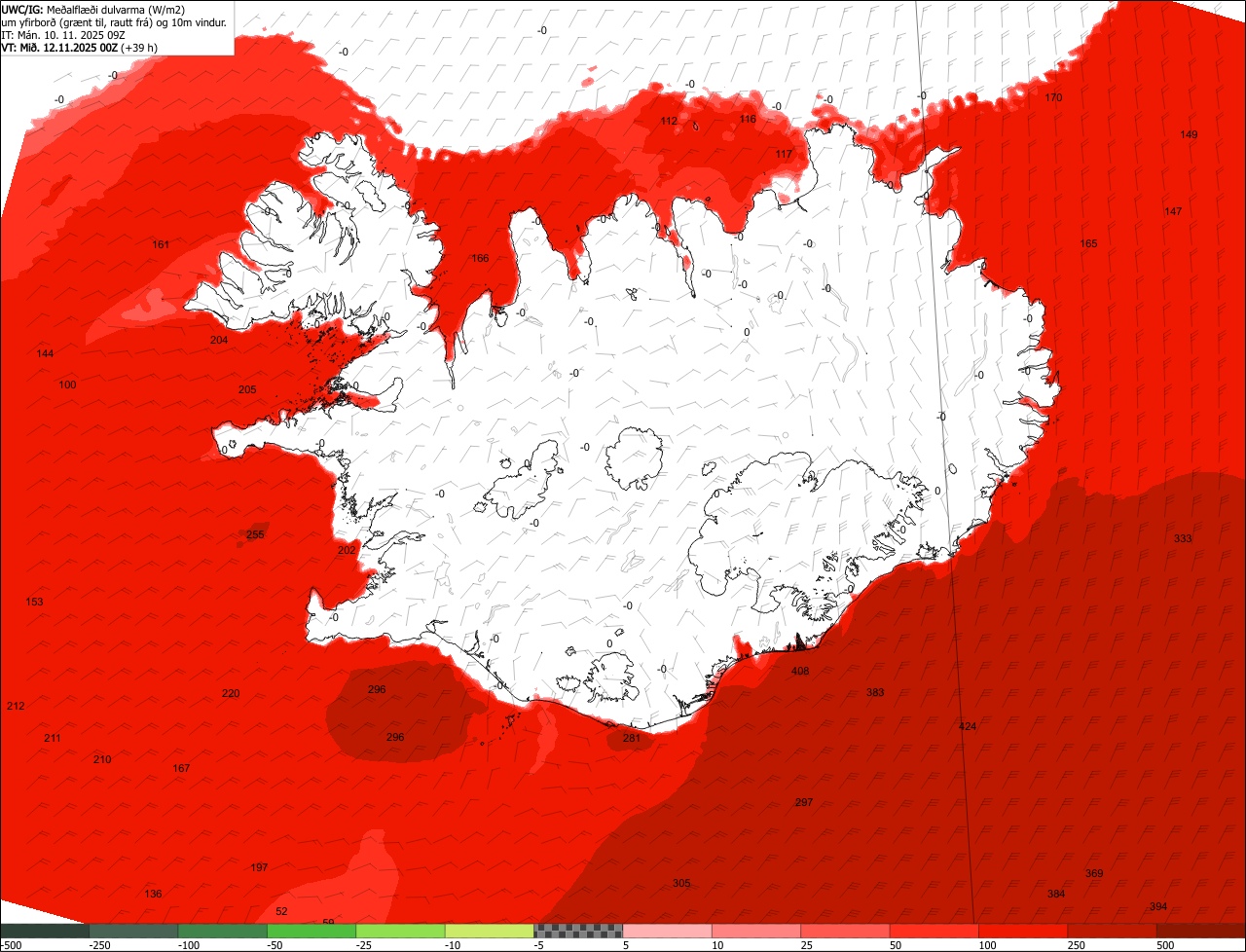This screenshot has height=952, width=1246.
Task: Click the 281 value near the south coast
Action: pyautogui.click(x=632, y=738)
